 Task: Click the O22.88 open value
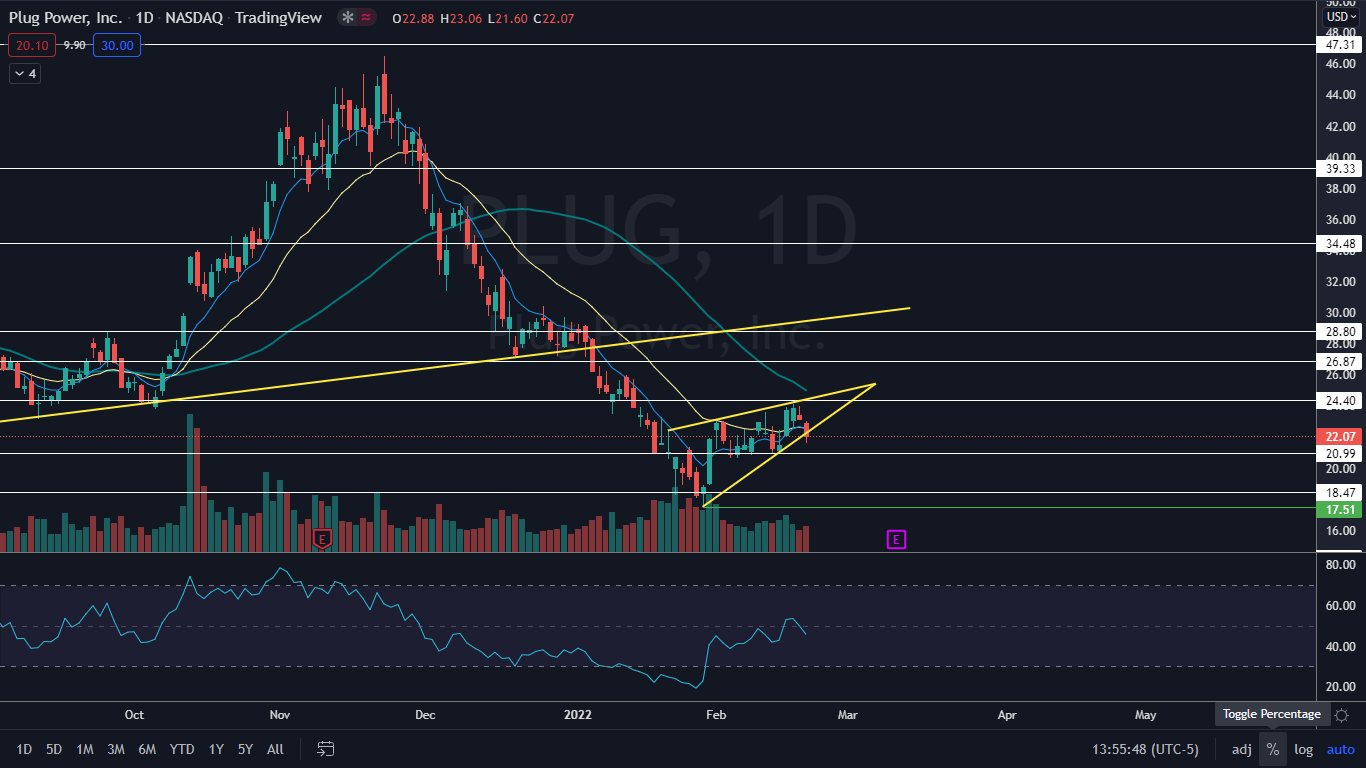point(415,18)
